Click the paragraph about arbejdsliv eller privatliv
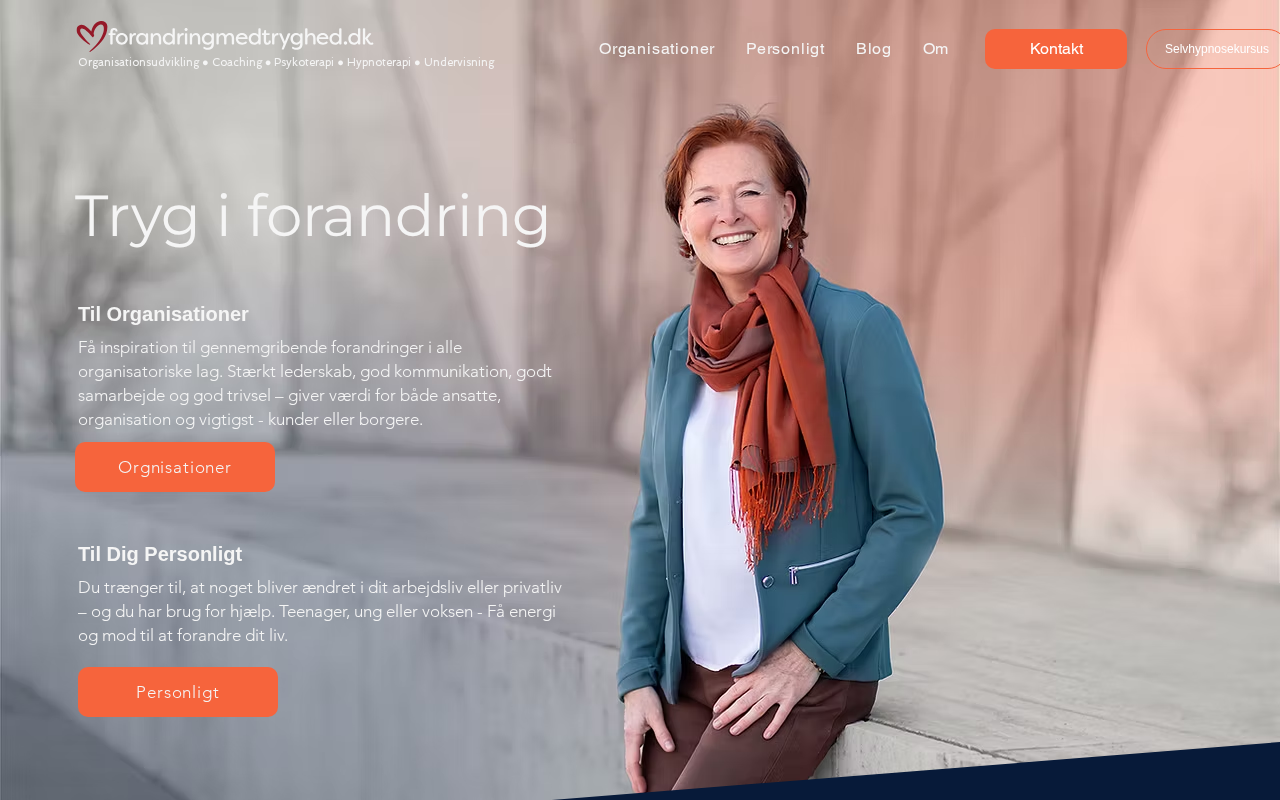 320,611
